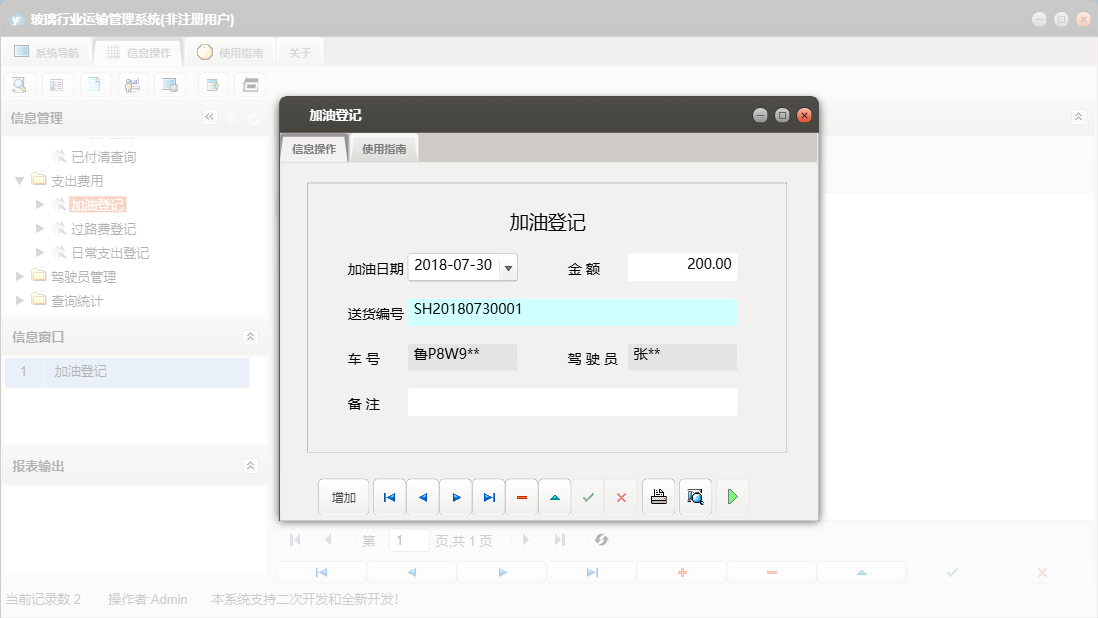Image resolution: width=1098 pixels, height=618 pixels.
Task: Open the presentation/user icon on the toolbar
Action: click(x=132, y=84)
